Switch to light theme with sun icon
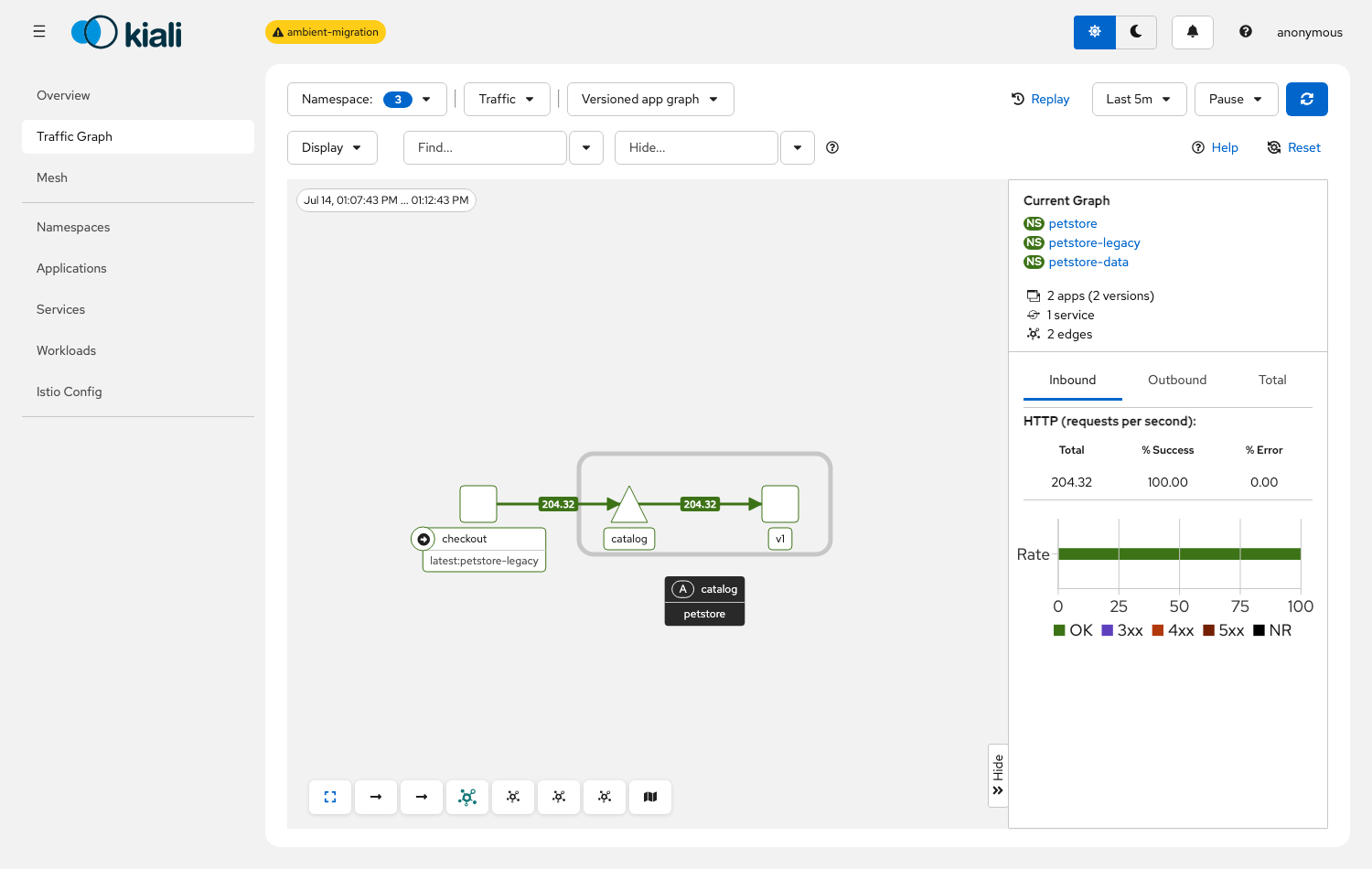 (x=1094, y=32)
